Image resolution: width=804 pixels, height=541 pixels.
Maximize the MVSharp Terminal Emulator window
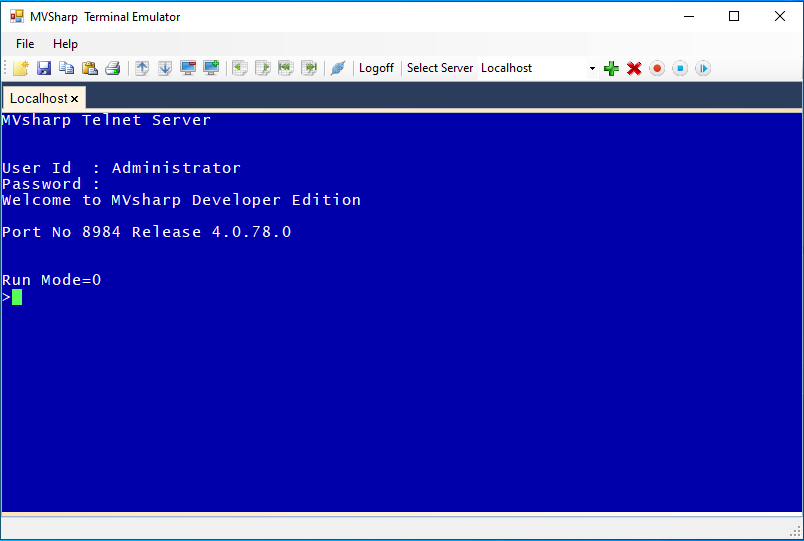pos(734,16)
